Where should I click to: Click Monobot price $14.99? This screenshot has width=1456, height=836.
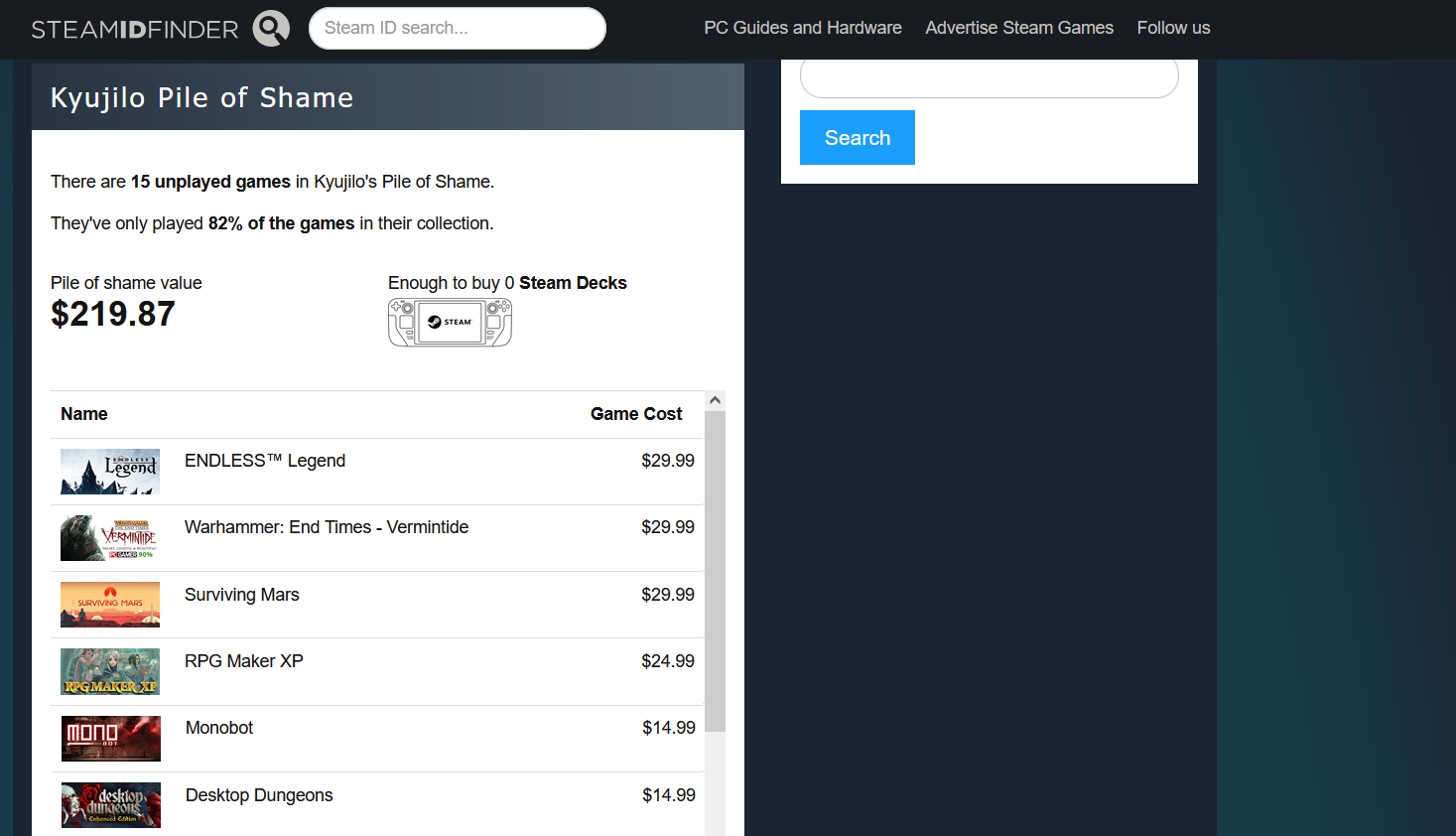(669, 728)
